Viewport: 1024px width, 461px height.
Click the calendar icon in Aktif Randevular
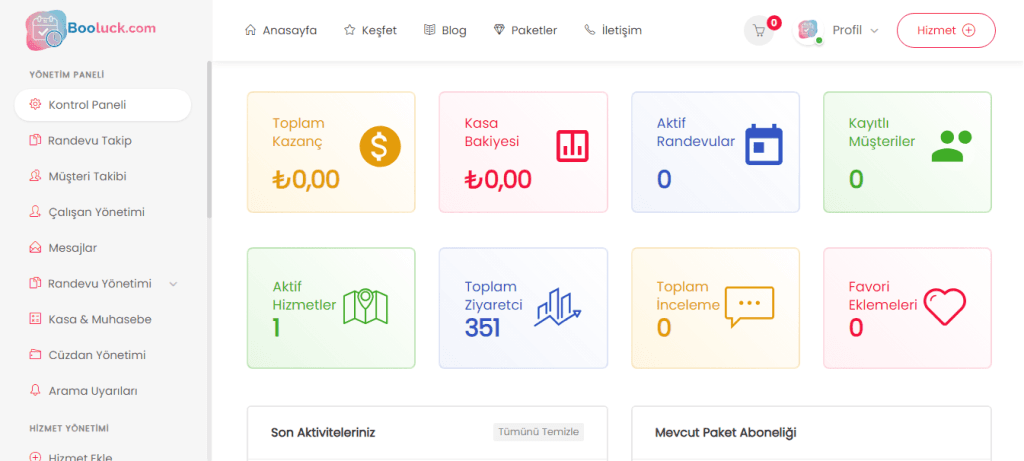click(764, 145)
